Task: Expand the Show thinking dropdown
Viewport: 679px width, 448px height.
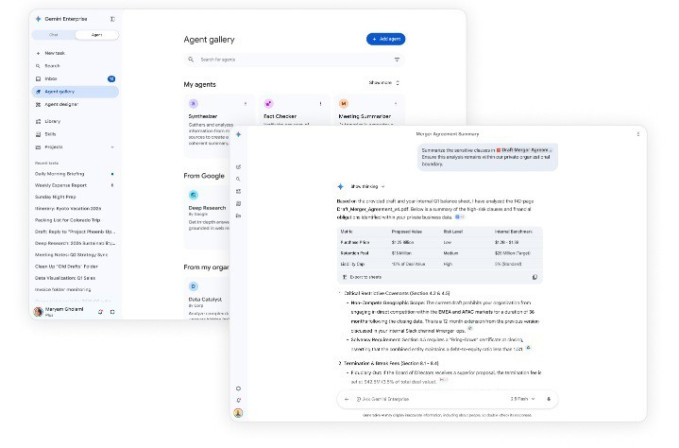Action: tap(367, 187)
